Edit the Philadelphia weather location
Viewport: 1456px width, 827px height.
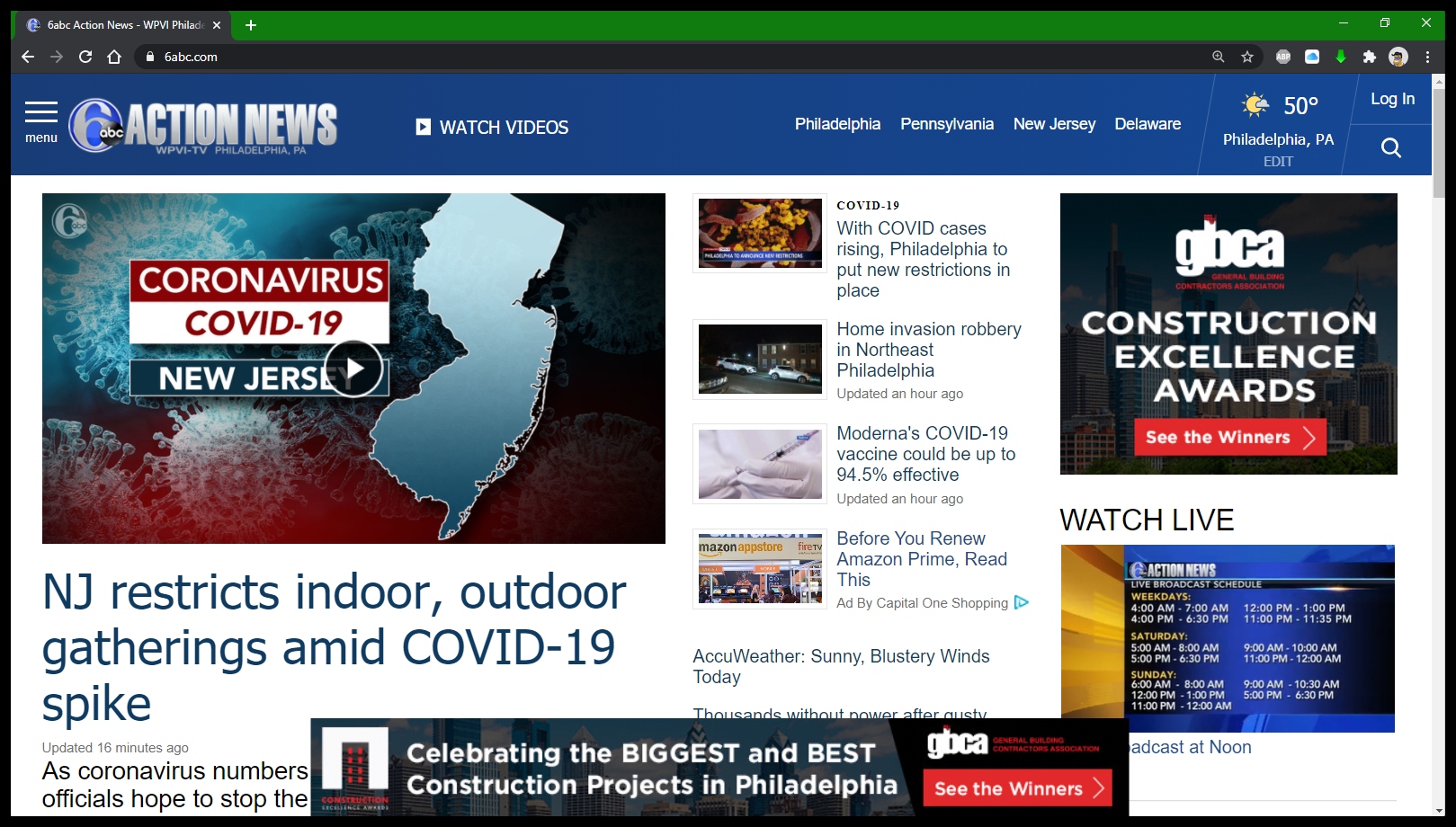[1278, 162]
